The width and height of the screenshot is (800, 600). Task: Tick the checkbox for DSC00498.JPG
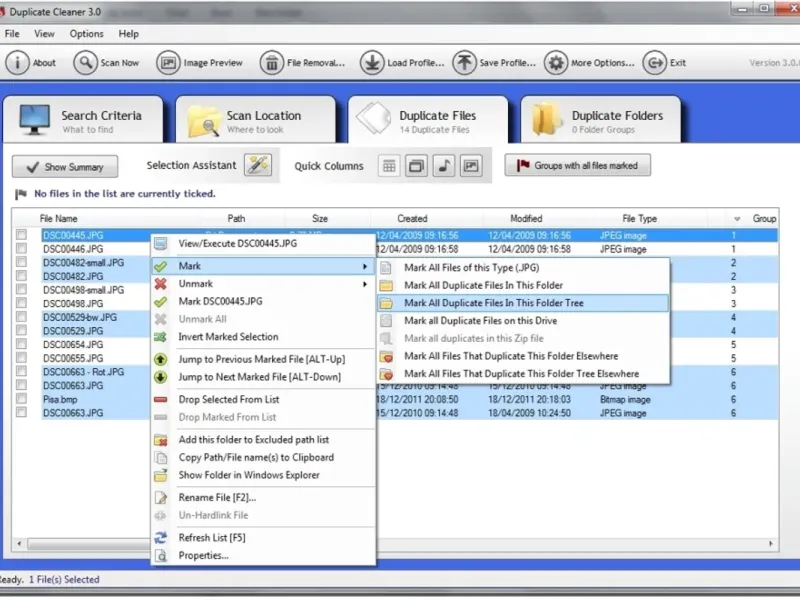21,304
